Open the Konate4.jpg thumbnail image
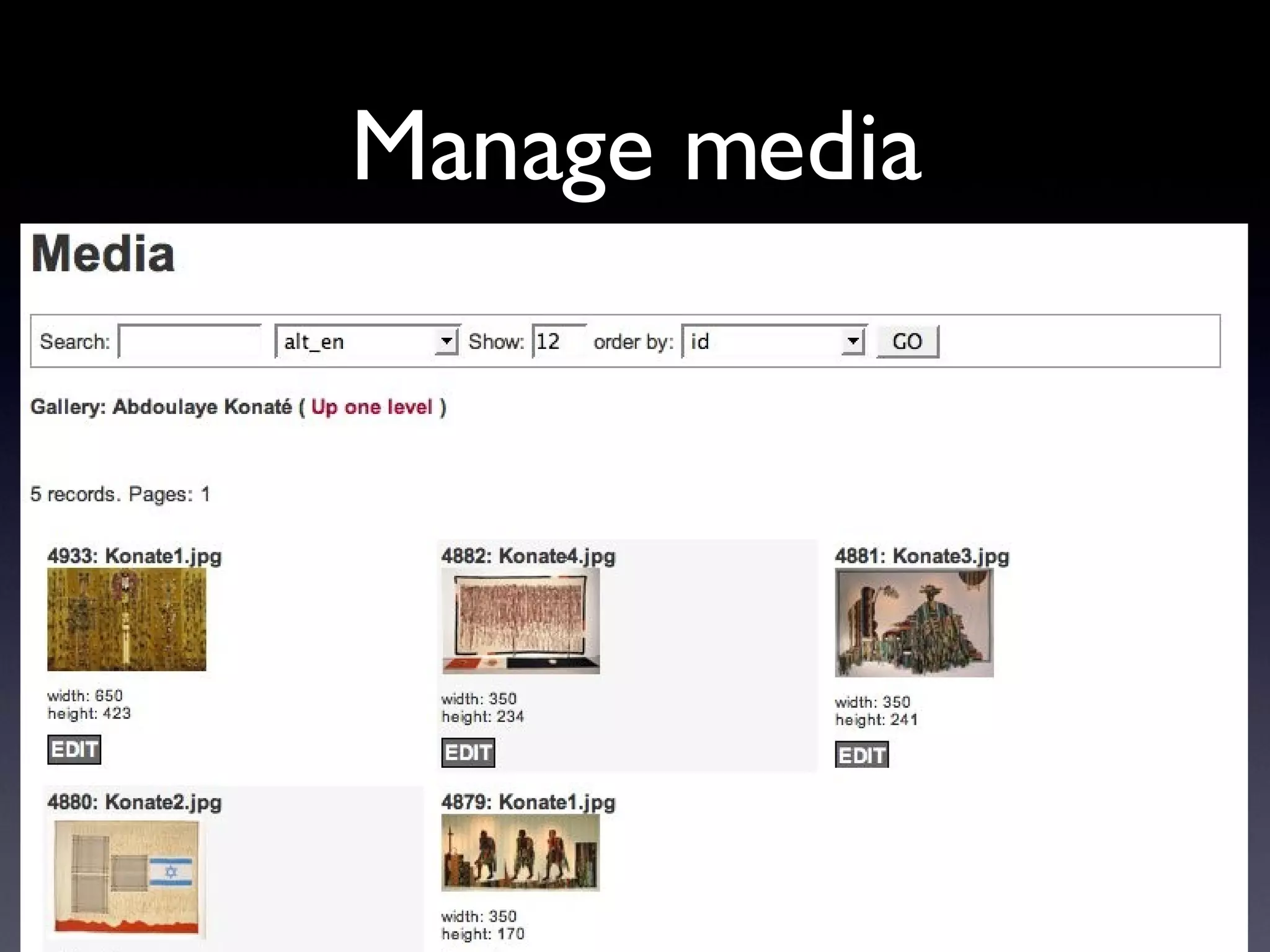The height and width of the screenshot is (952, 1270). [520, 621]
